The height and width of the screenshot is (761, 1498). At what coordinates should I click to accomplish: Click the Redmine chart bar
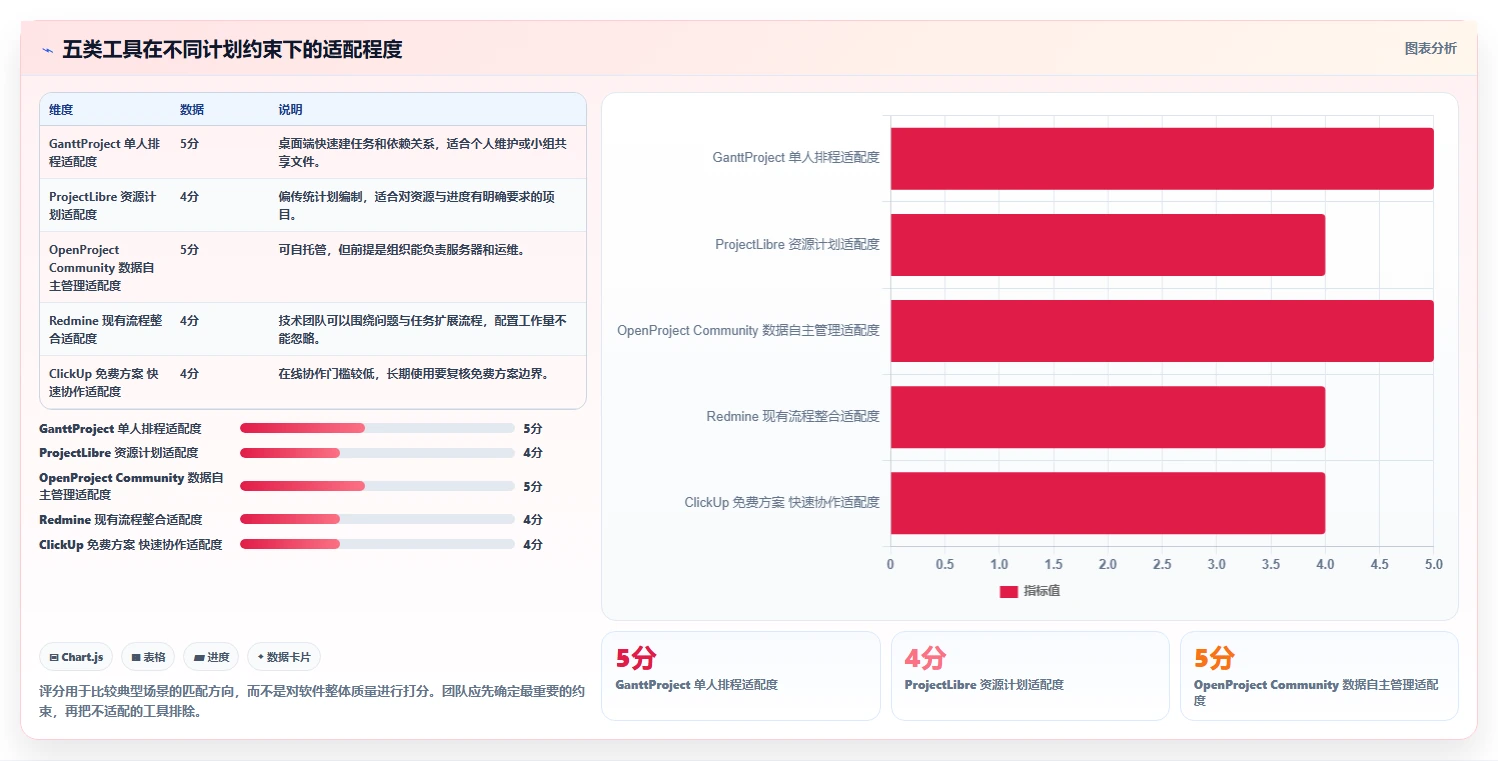[x=1108, y=416]
